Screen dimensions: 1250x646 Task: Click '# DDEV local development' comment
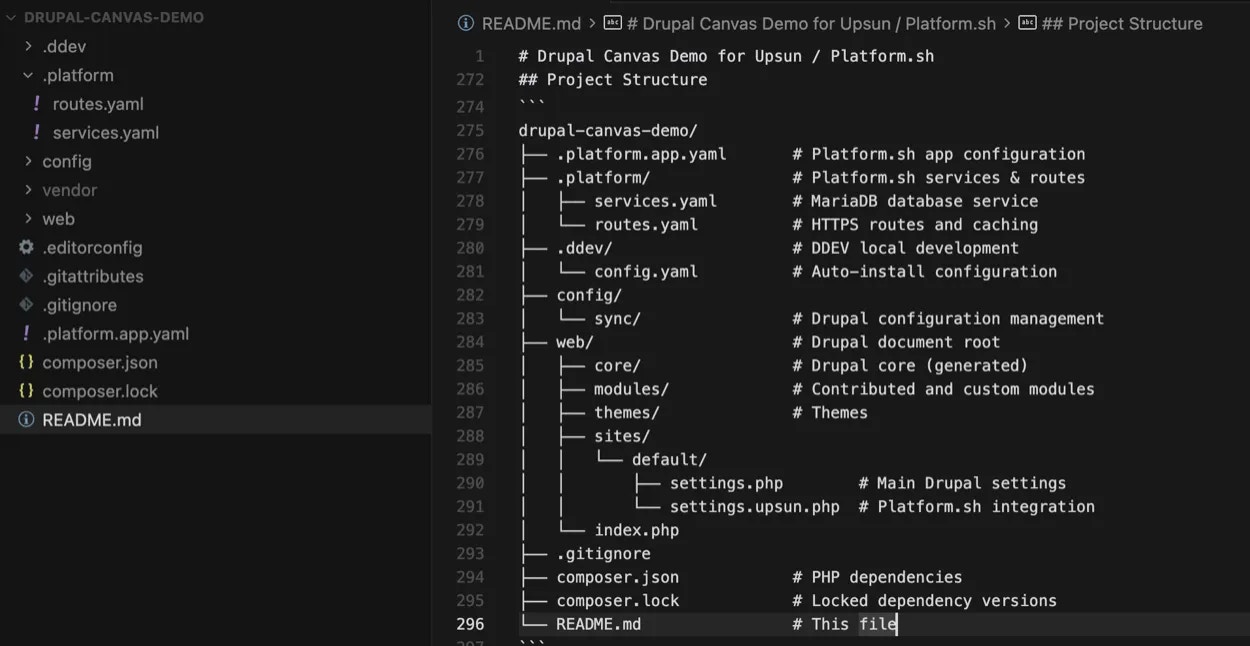point(906,248)
